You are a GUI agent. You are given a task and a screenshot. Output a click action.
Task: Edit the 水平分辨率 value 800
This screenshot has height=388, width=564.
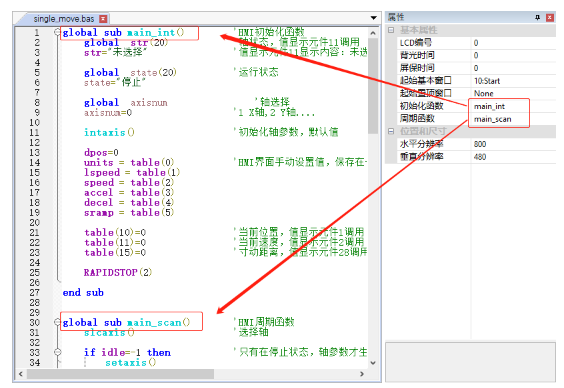pos(513,144)
